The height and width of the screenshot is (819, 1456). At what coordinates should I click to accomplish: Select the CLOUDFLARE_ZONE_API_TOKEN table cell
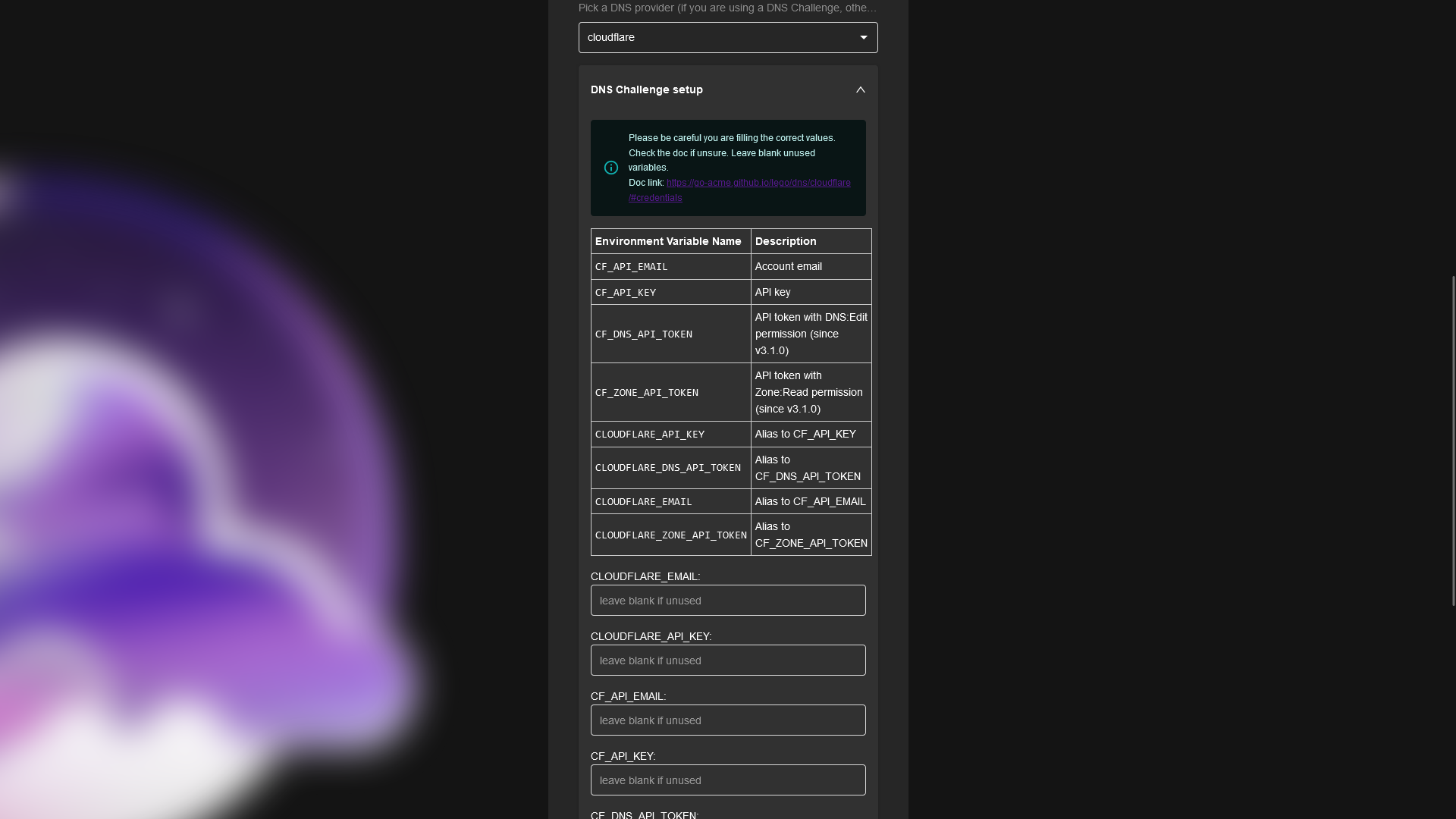(x=671, y=535)
